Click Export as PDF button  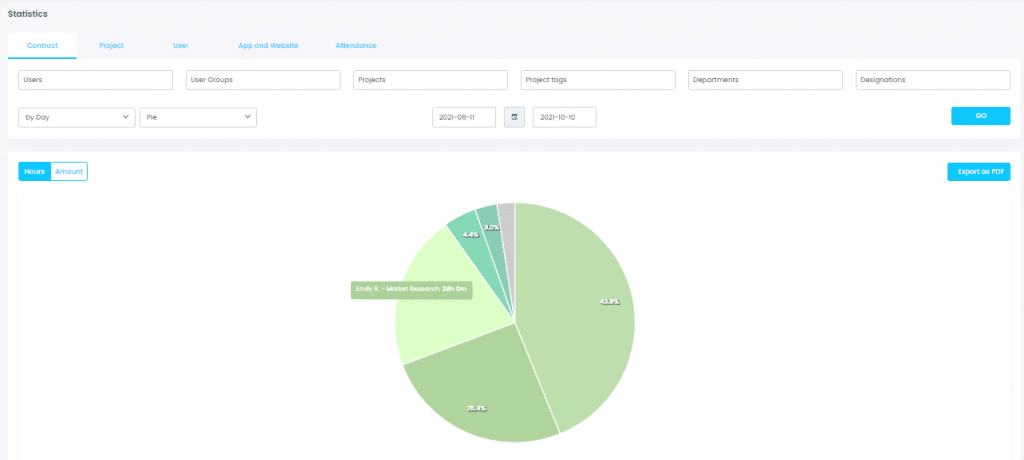tap(979, 172)
